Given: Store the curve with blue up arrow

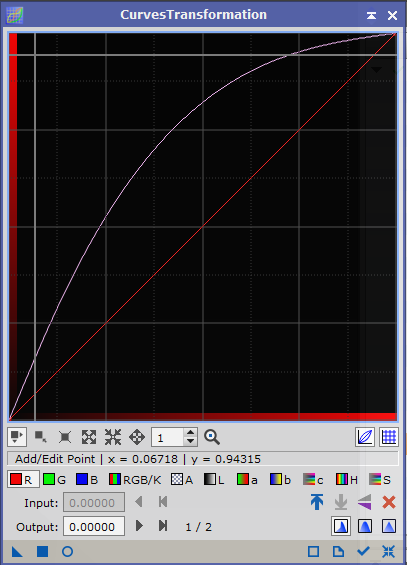Looking at the screenshot, I should 317,502.
